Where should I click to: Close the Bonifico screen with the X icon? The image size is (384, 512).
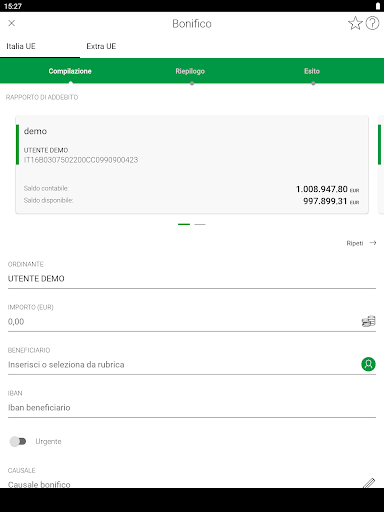click(12, 23)
